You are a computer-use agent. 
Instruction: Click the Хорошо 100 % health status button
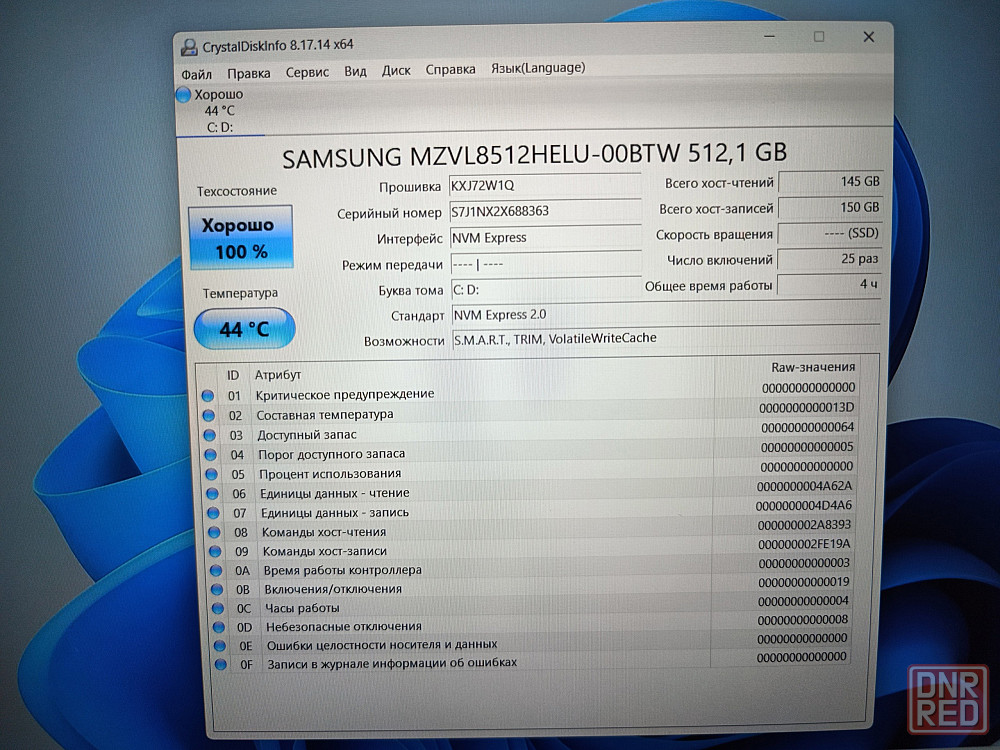241,238
